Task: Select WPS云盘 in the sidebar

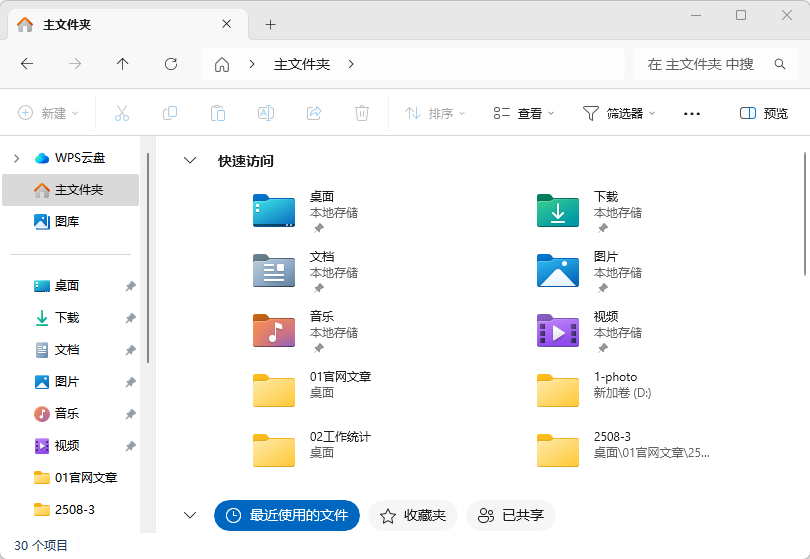Action: (70, 158)
